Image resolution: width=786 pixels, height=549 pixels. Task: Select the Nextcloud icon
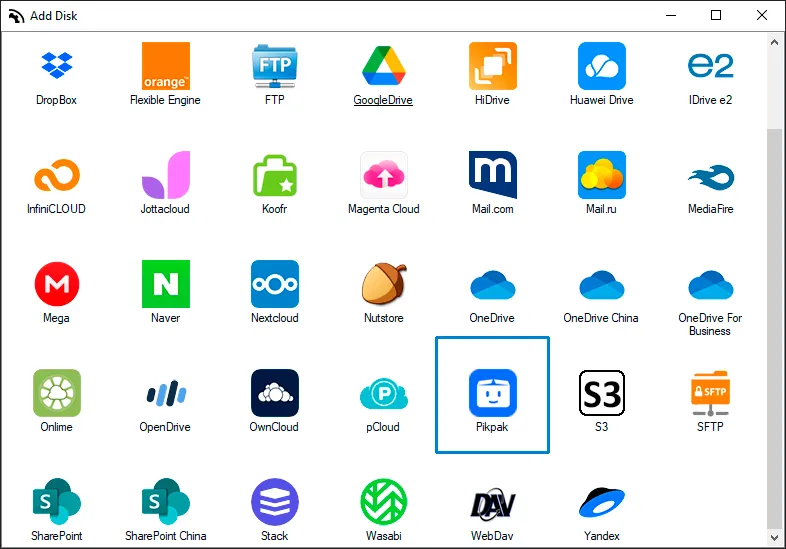pos(275,284)
